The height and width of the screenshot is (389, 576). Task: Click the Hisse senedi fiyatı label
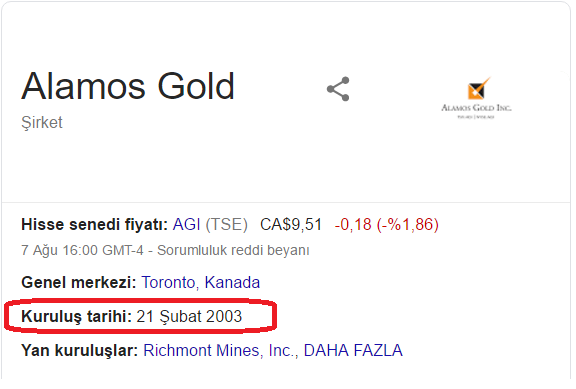(x=94, y=224)
